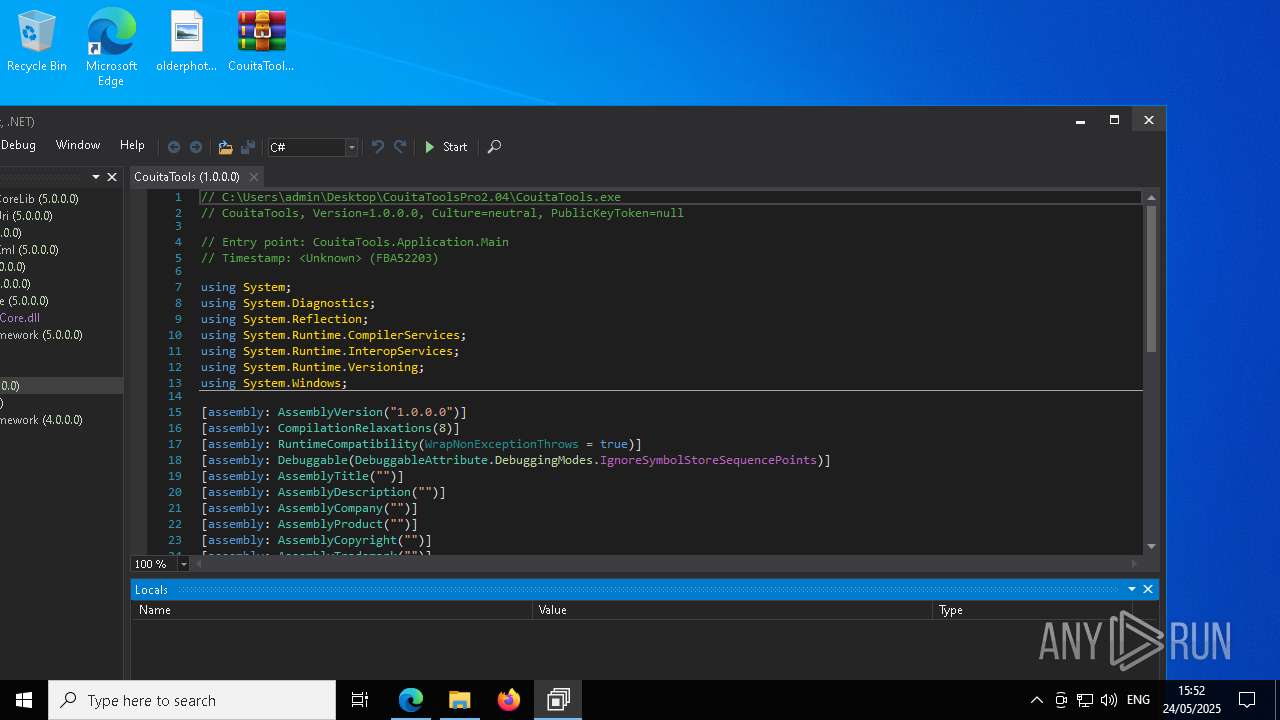Close the Locals panel
The width and height of the screenshot is (1280, 720).
(x=1148, y=590)
